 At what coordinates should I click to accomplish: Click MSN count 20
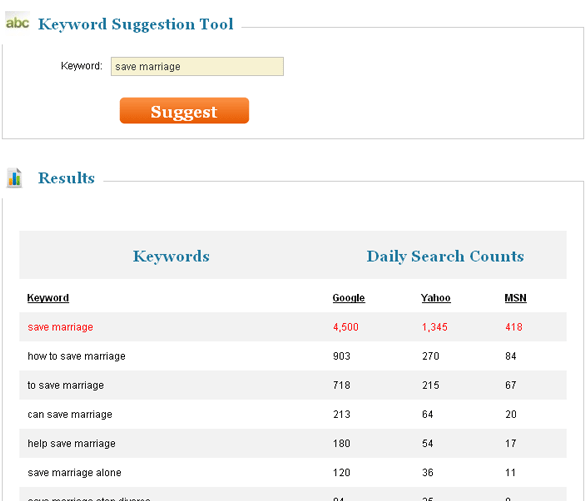tap(511, 415)
